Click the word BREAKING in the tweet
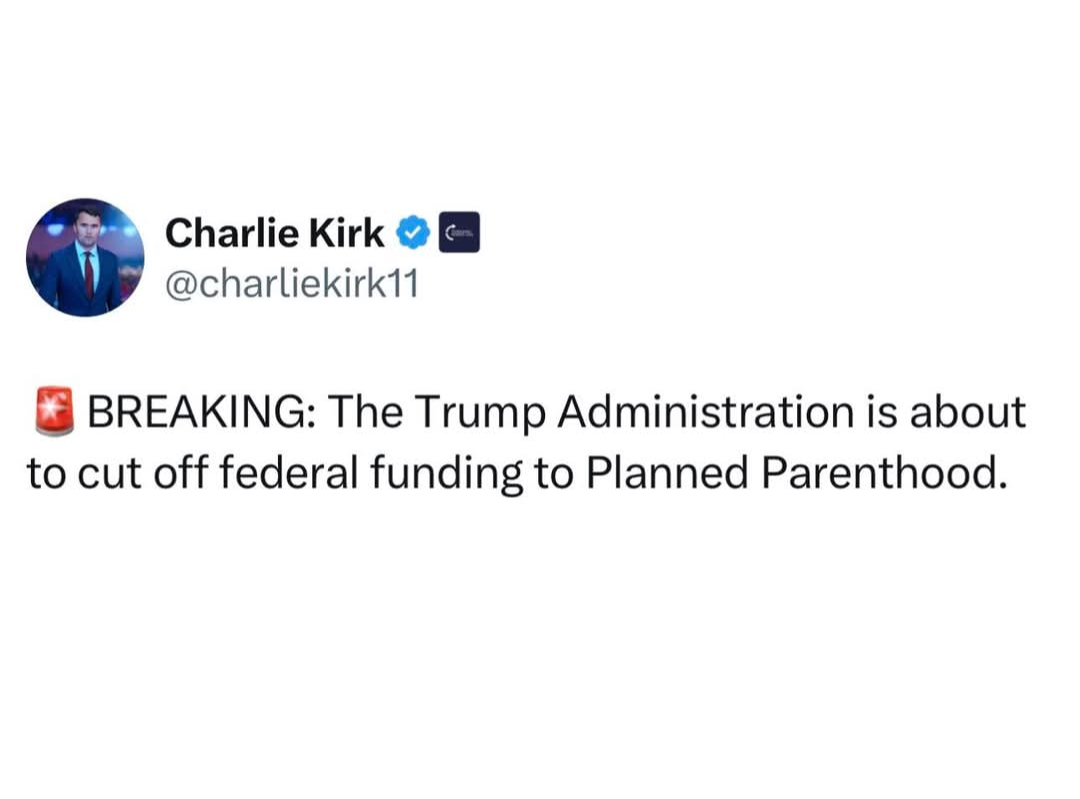 200,412
